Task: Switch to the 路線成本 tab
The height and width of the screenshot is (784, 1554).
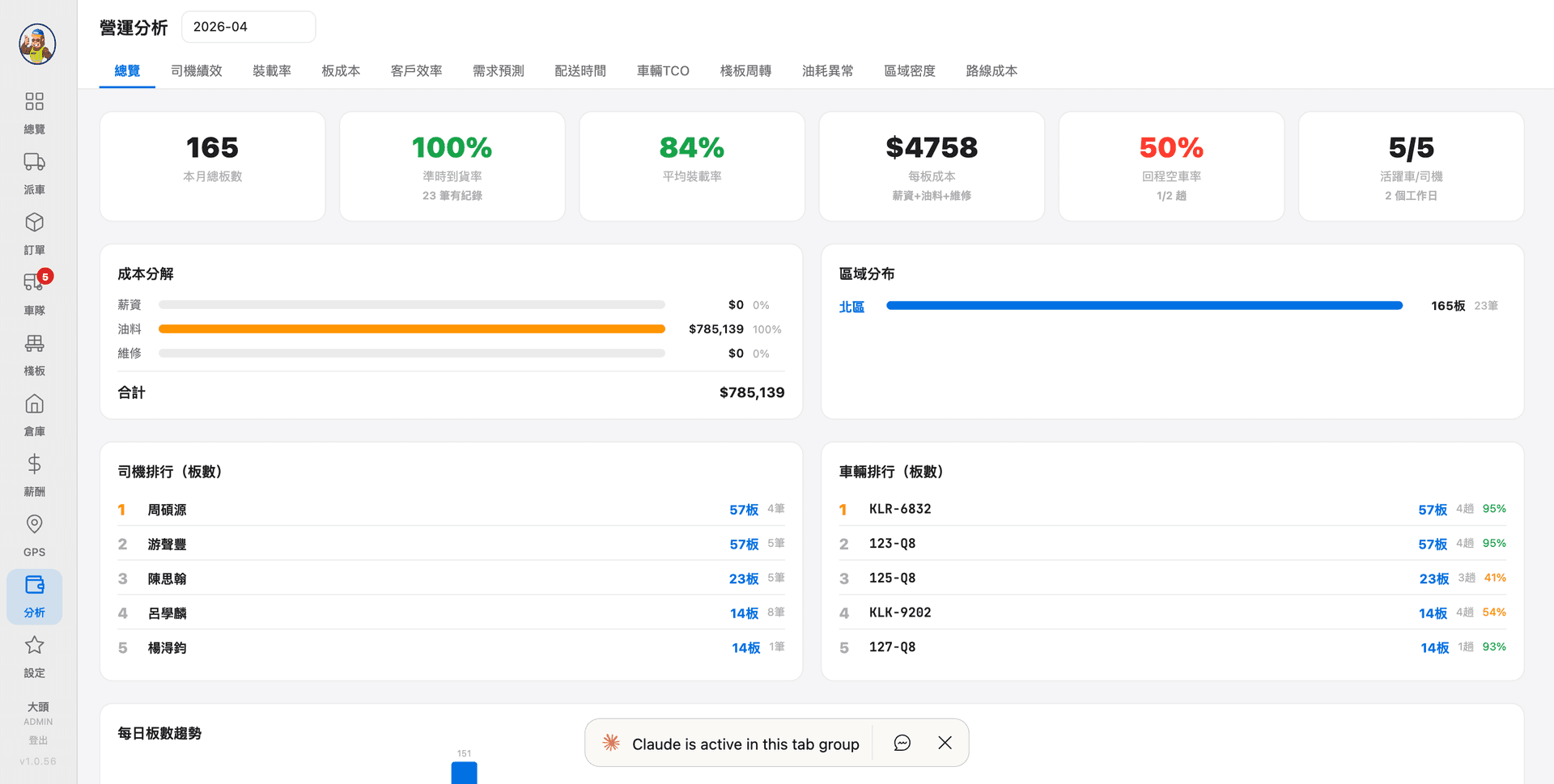Action: [x=992, y=70]
